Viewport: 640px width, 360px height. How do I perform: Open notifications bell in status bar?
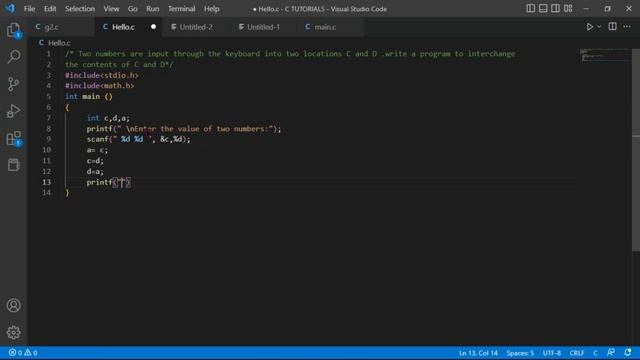pyautogui.click(x=628, y=353)
